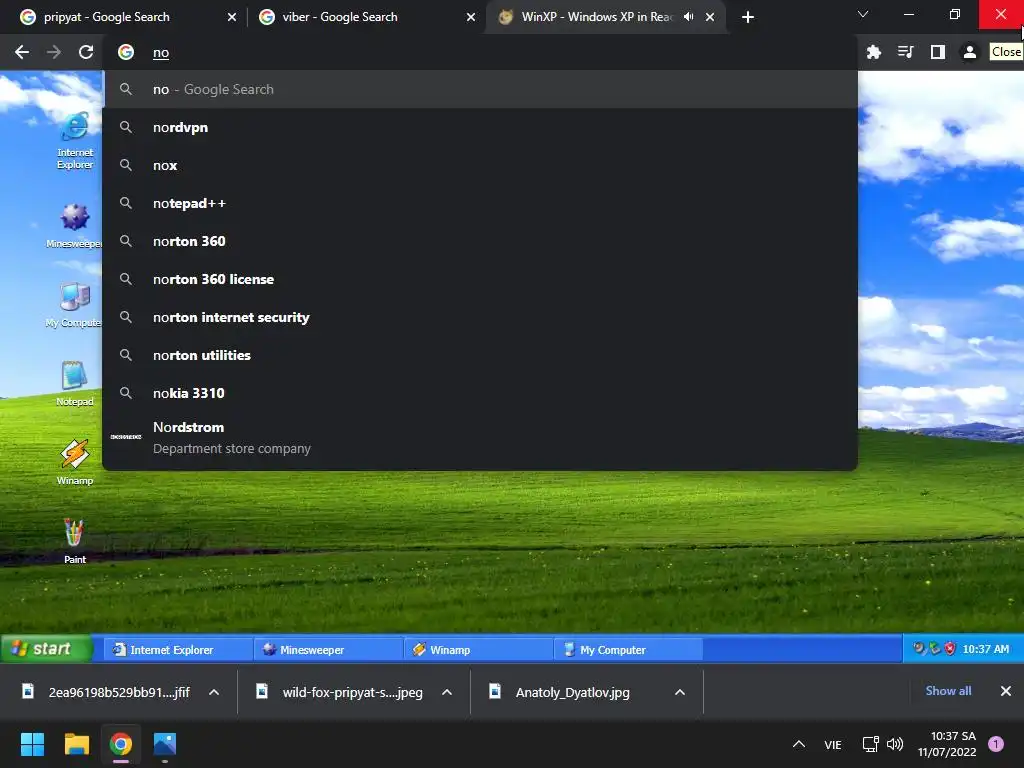Open the Extensions puzzle icon

tap(873, 52)
